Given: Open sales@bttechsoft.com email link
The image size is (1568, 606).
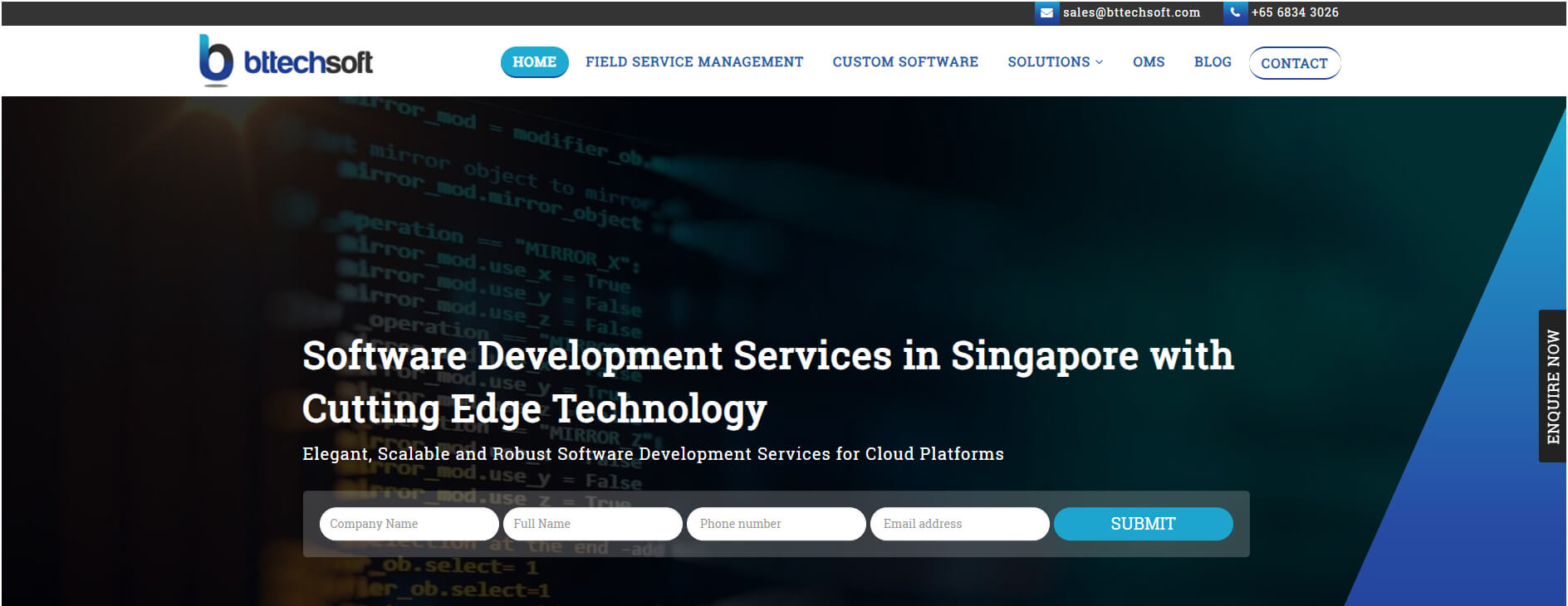Looking at the screenshot, I should [x=1131, y=12].
